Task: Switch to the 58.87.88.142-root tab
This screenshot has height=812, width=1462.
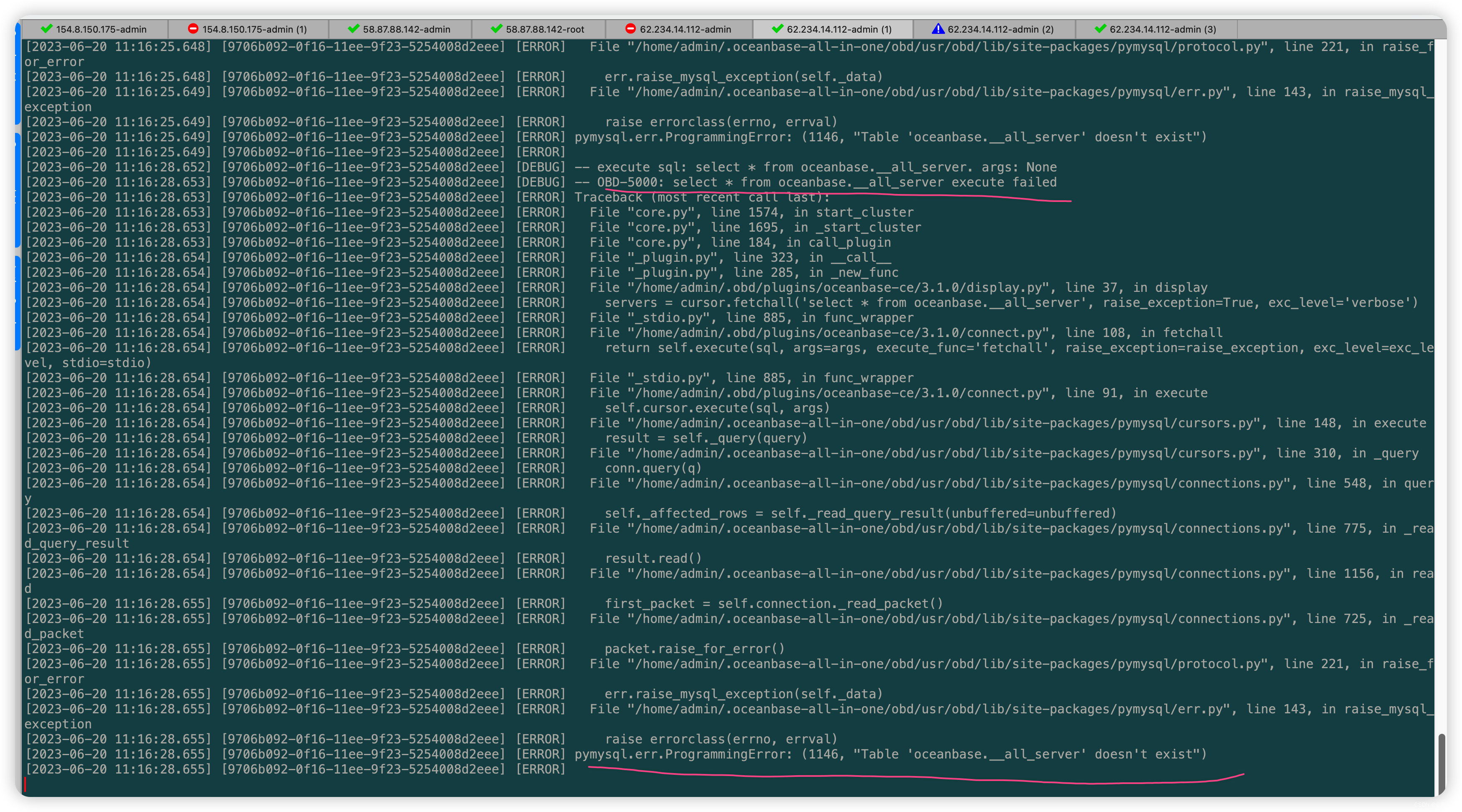Action: [545, 30]
